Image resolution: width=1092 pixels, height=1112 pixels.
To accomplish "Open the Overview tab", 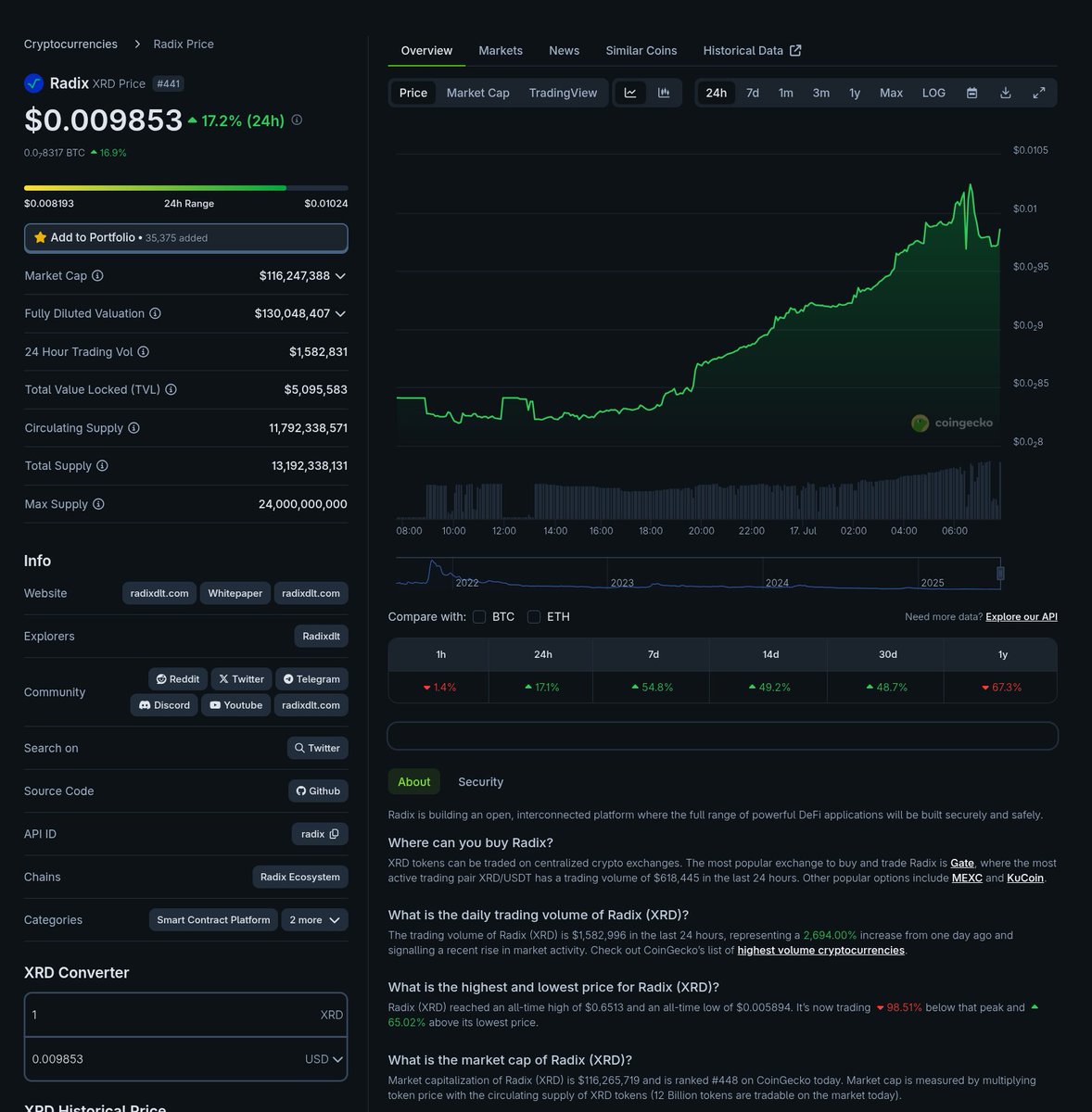I will click(x=426, y=50).
